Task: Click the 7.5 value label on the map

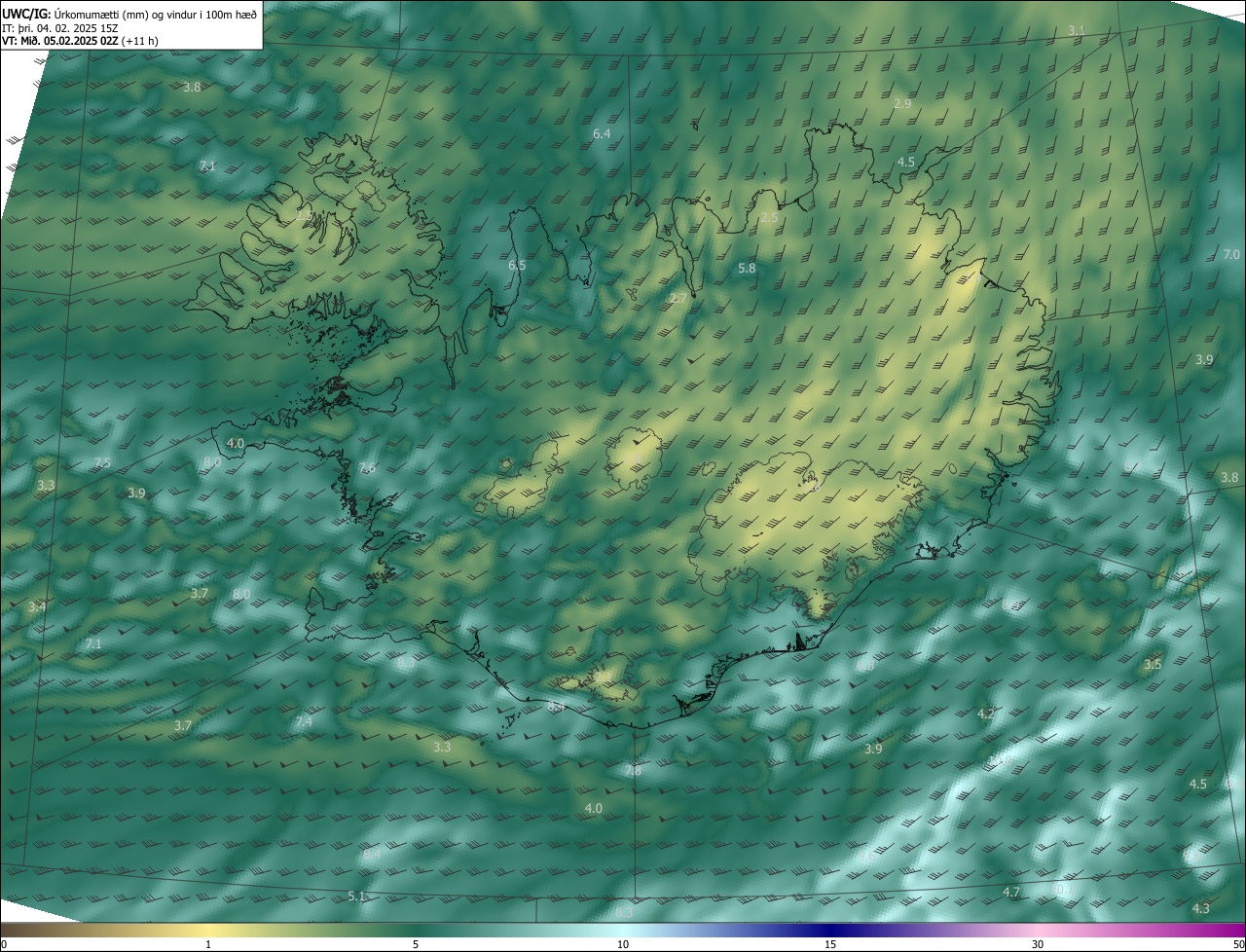Action: click(x=102, y=462)
